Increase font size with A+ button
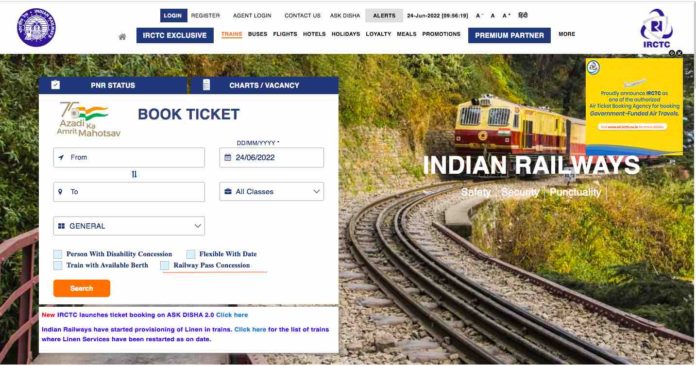696x366 pixels. pyautogui.click(x=506, y=16)
